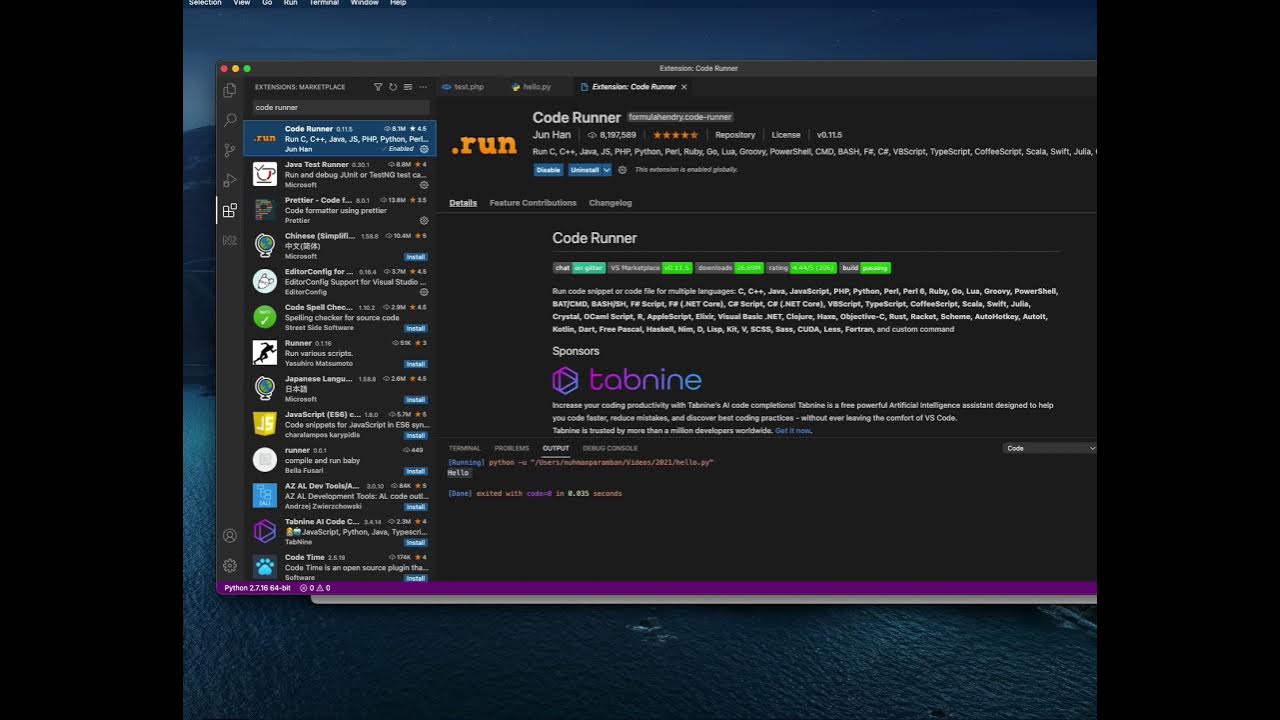Image resolution: width=1280 pixels, height=720 pixels.
Task: Open the extensions panel more actions menu
Action: (x=423, y=87)
